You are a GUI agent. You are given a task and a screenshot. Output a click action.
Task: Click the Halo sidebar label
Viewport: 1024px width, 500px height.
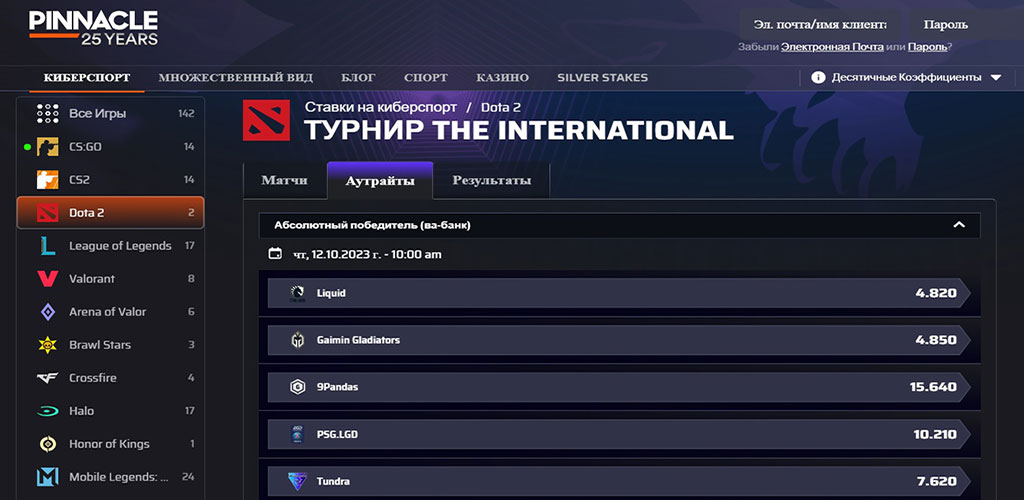pos(82,411)
